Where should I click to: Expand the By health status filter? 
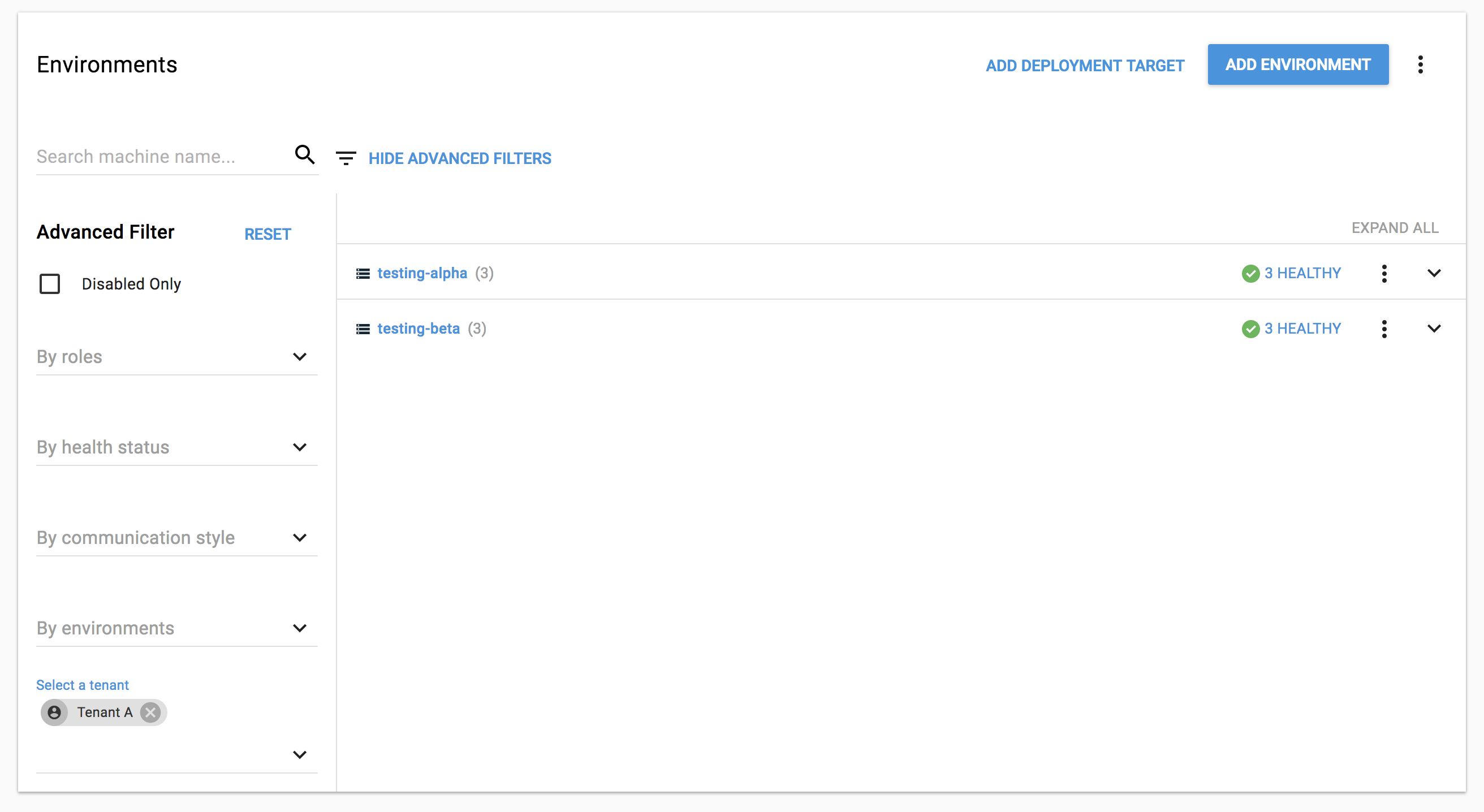point(299,447)
